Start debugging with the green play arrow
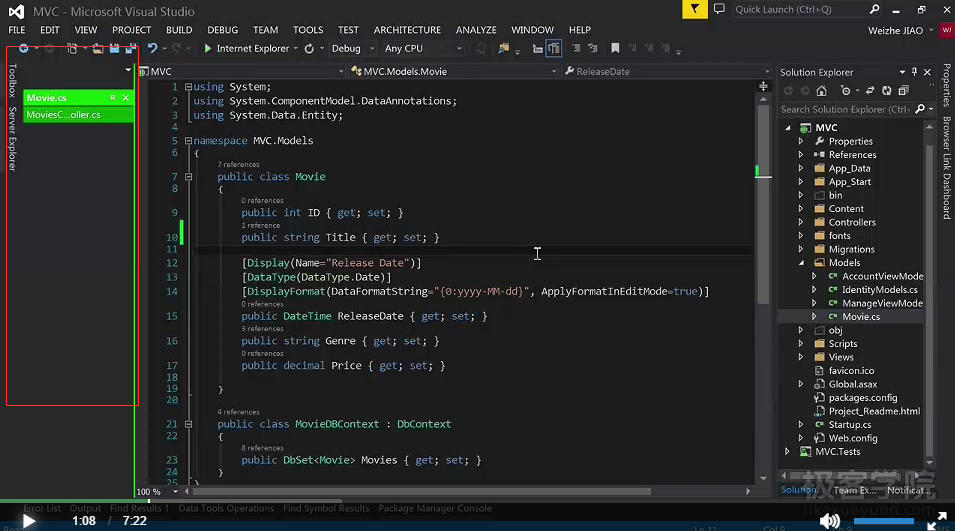Viewport: 955px width, 531px height. point(208,48)
